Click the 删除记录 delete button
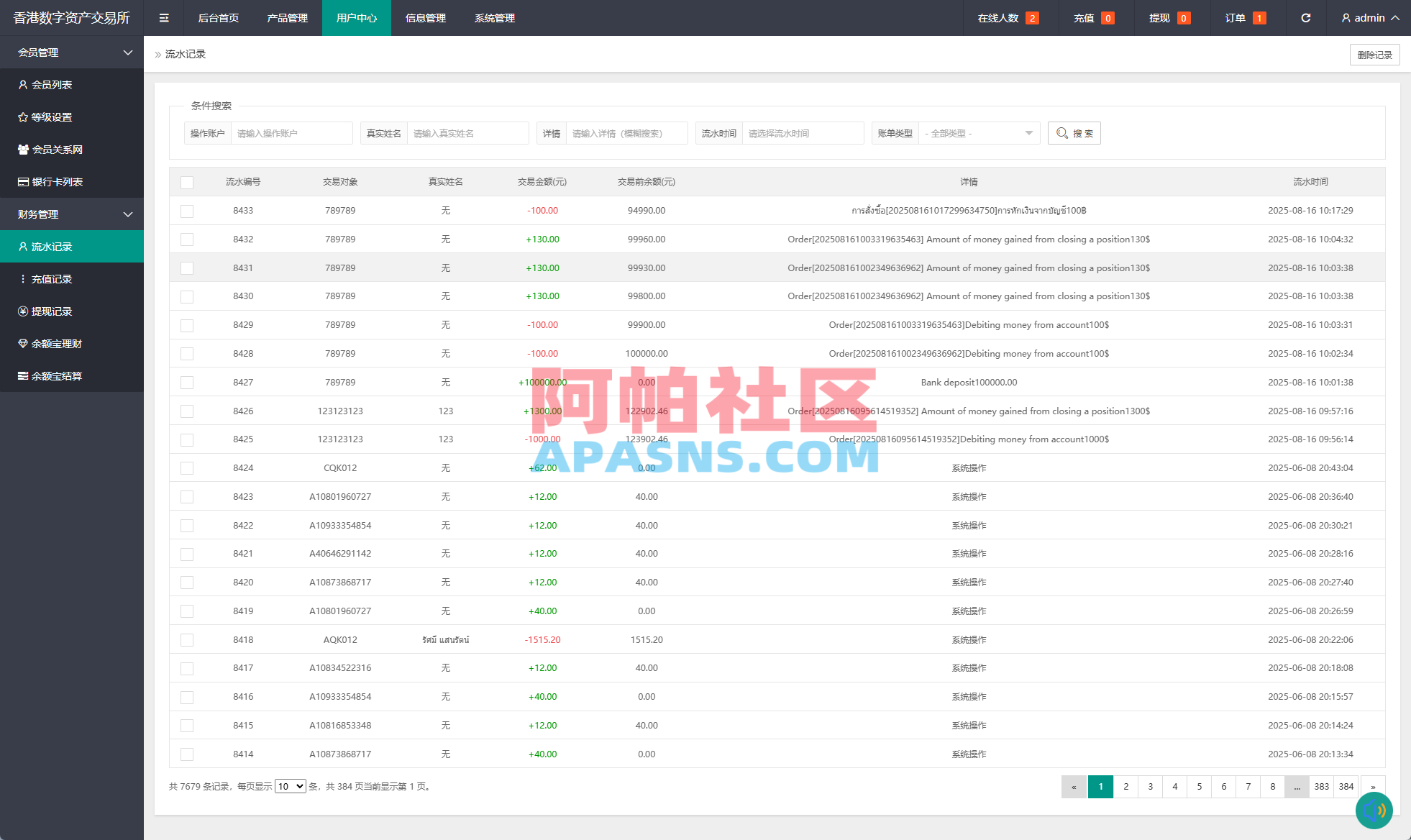Viewport: 1411px width, 840px height. coord(1374,54)
